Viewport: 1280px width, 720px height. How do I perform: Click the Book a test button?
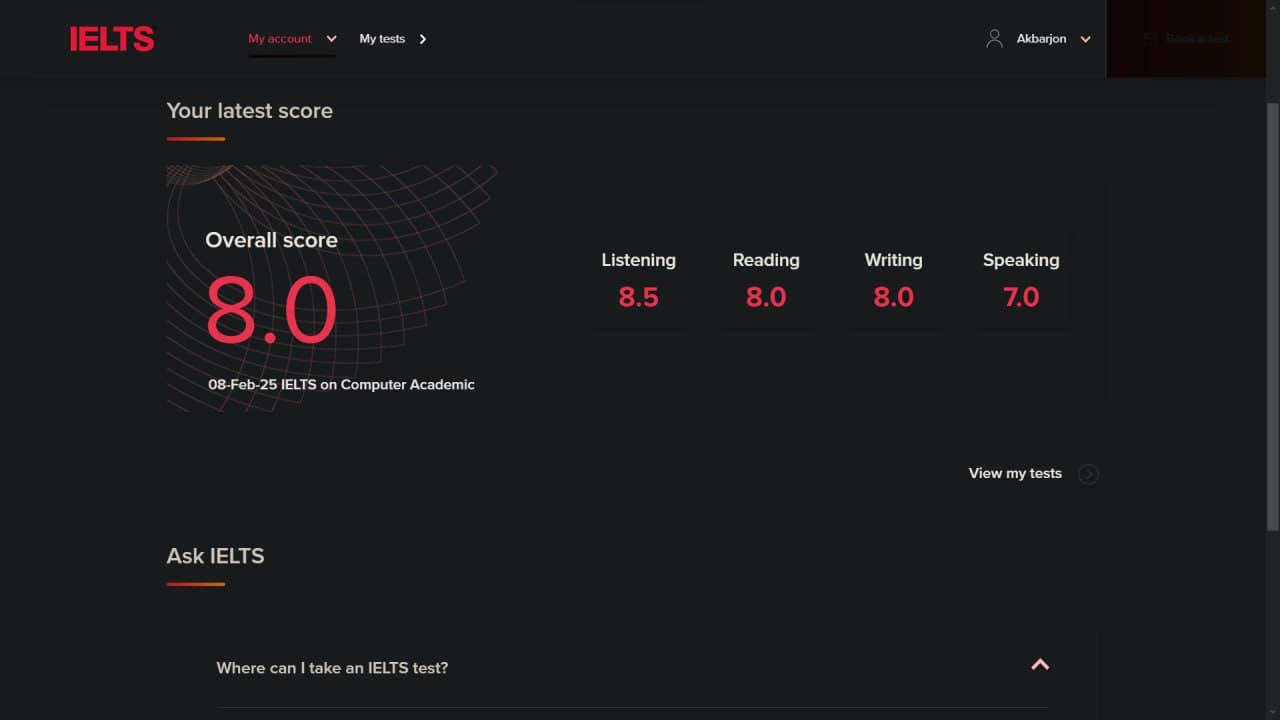[1186, 39]
